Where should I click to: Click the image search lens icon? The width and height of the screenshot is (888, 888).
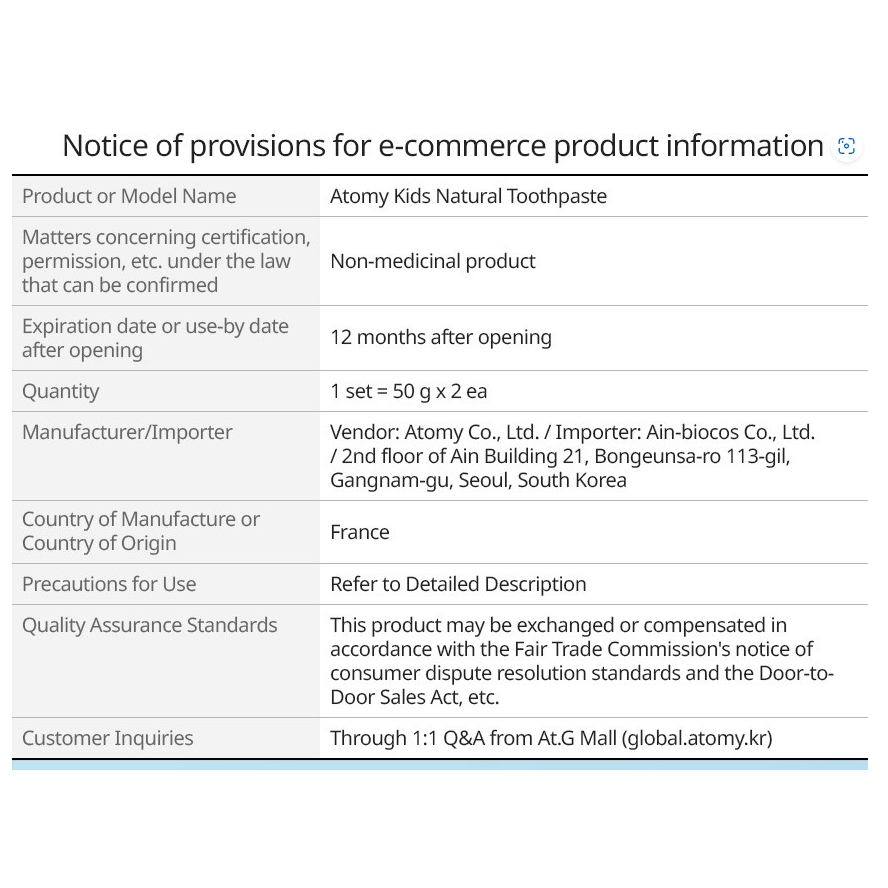847,147
